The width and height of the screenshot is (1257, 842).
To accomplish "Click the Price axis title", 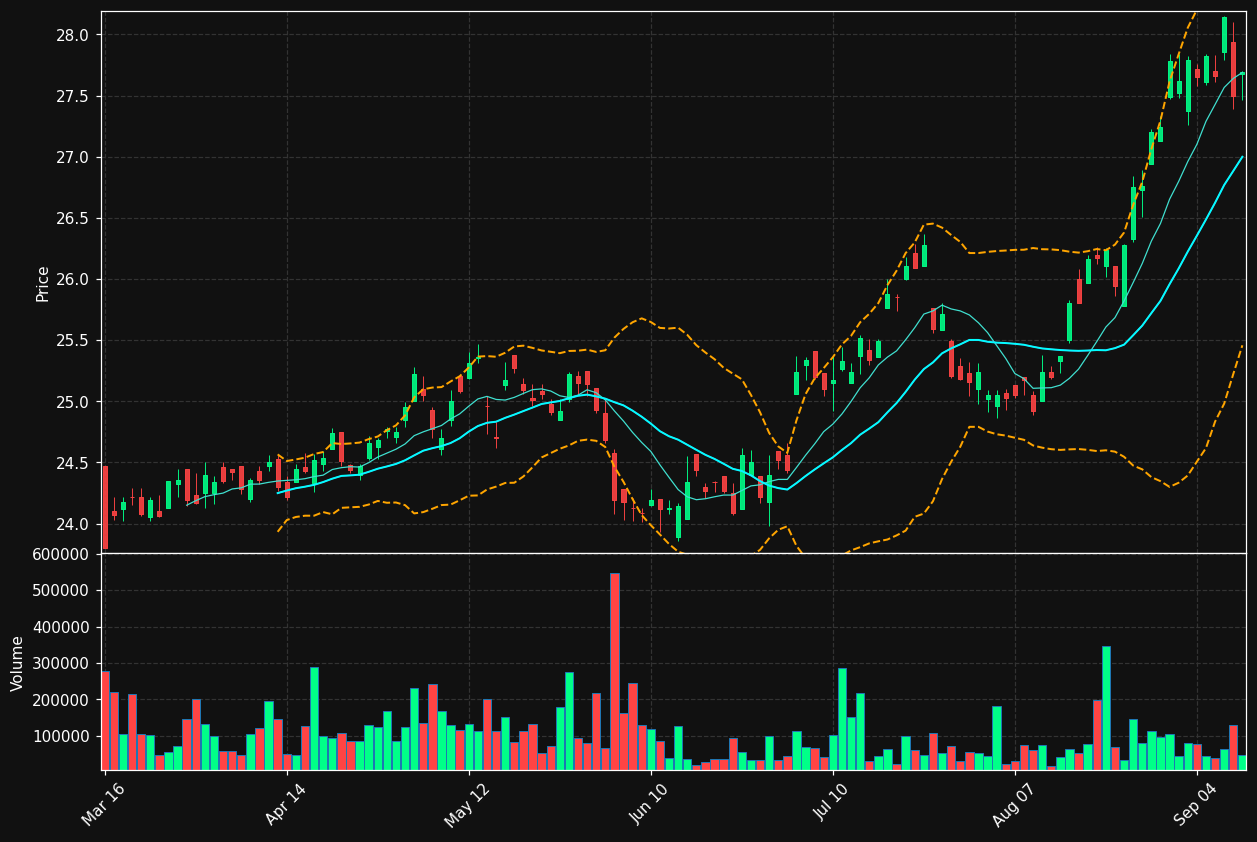I will pyautogui.click(x=43, y=284).
